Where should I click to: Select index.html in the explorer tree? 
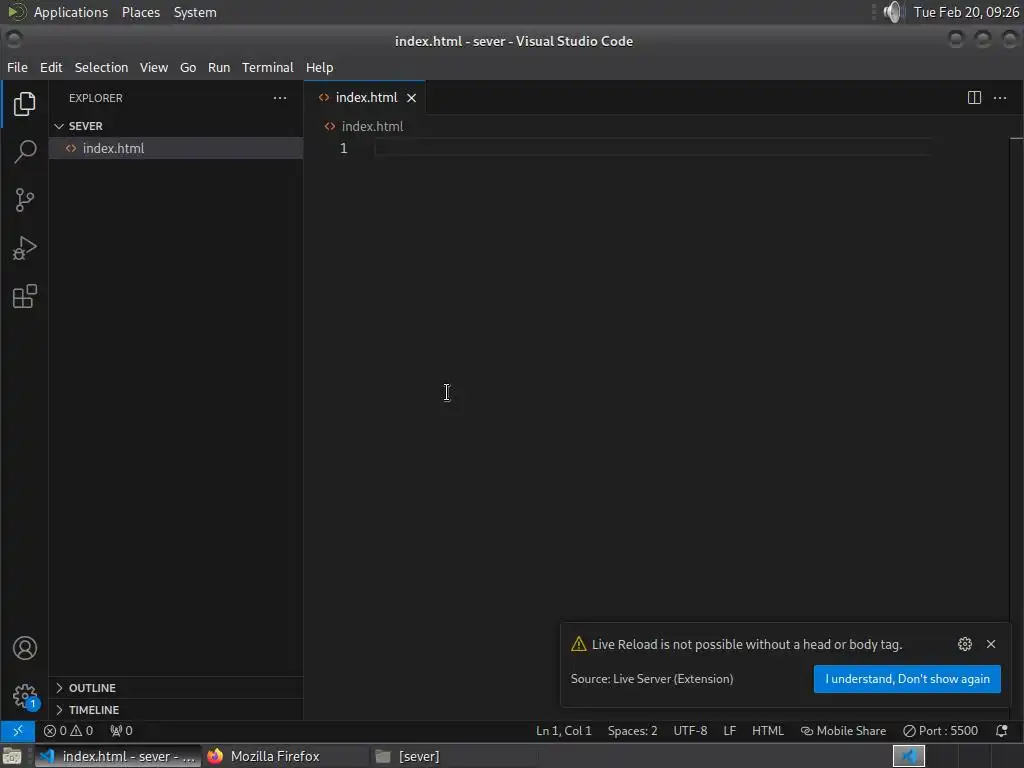[x=176, y=148]
